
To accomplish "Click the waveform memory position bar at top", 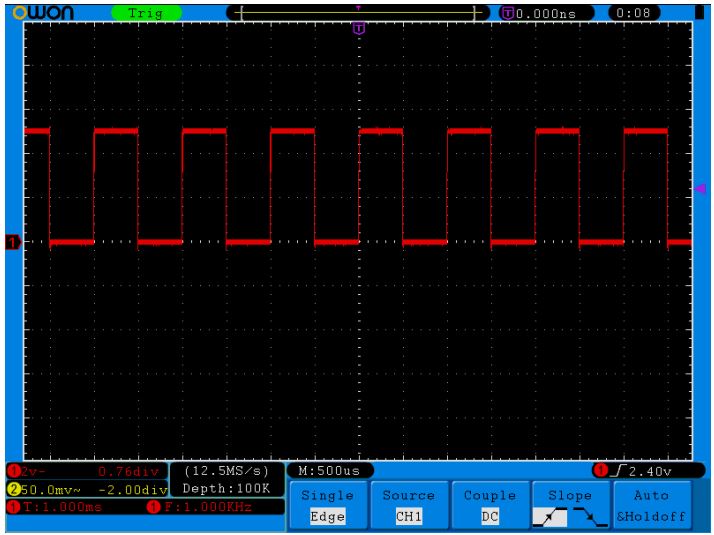I will [358, 13].
